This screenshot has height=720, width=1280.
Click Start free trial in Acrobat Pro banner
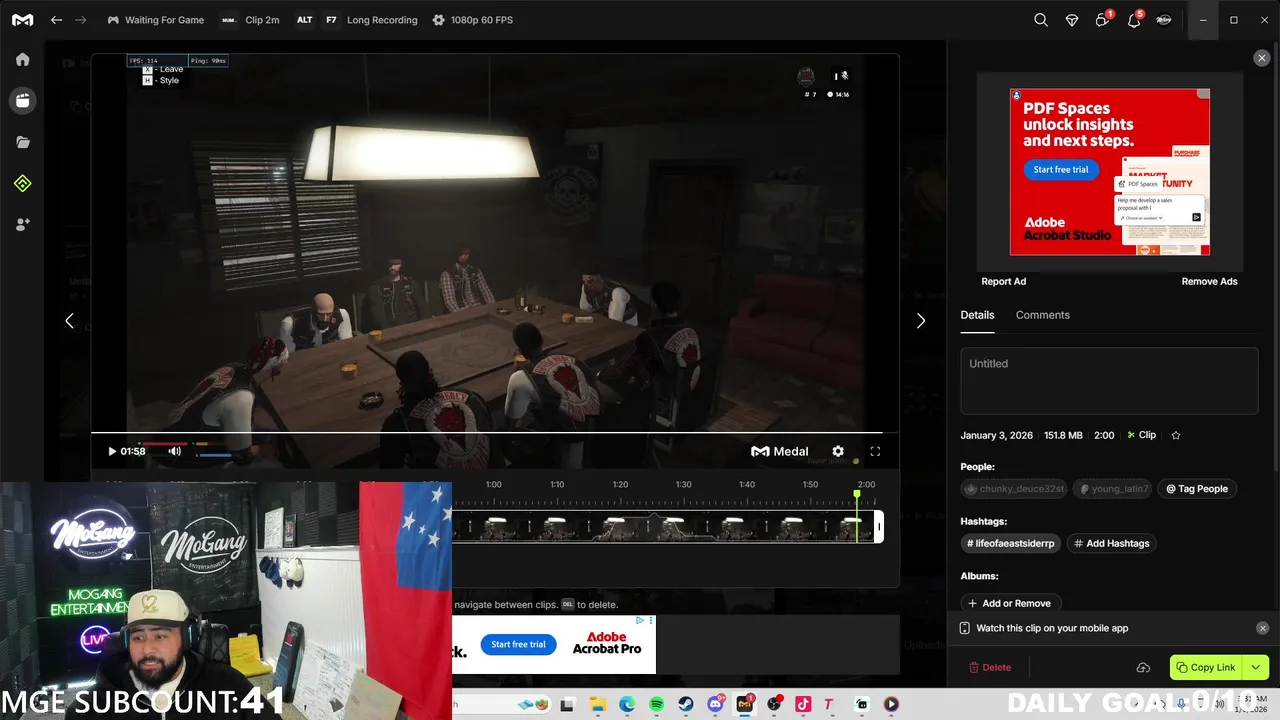[x=518, y=644]
